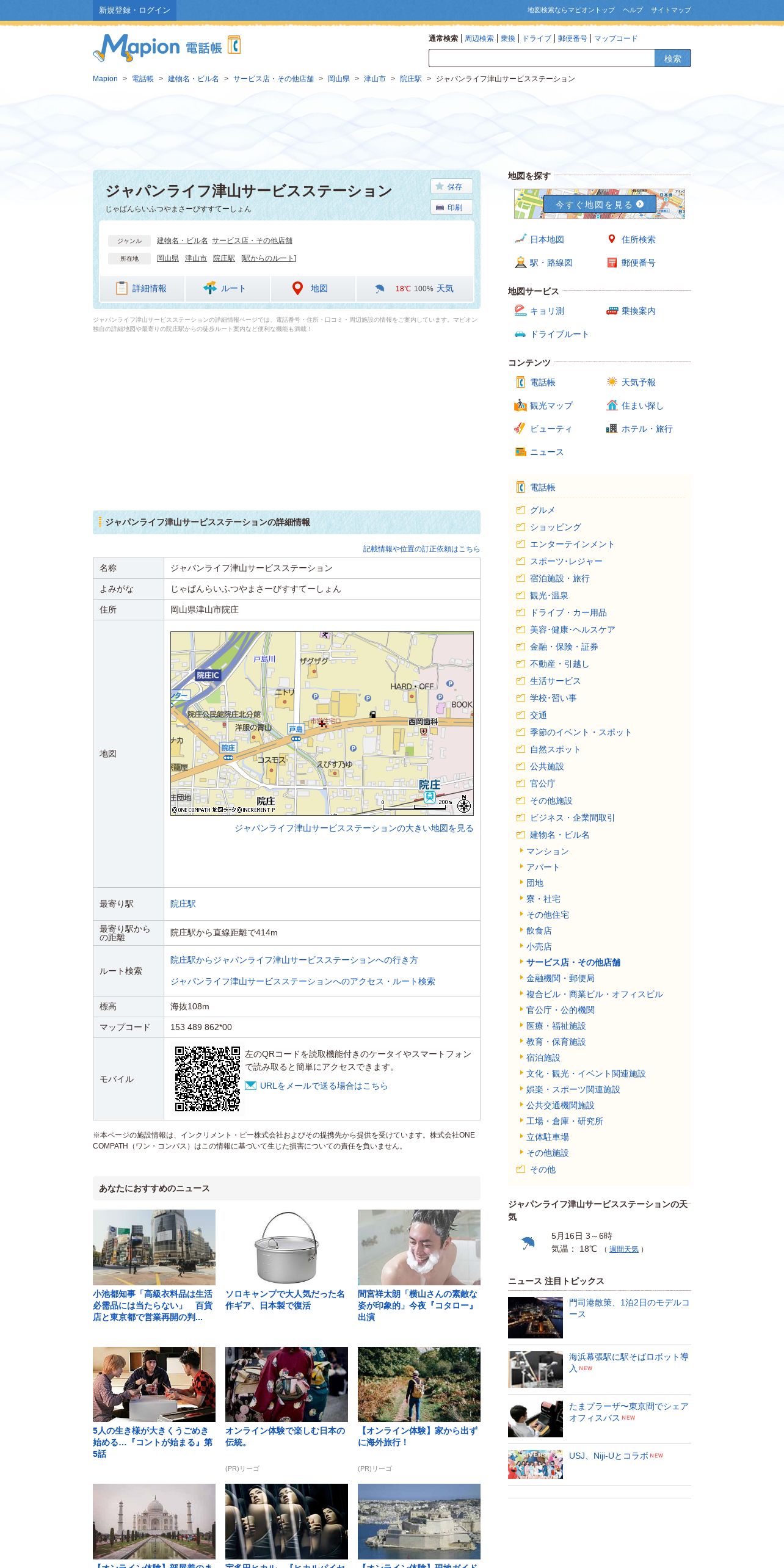Screen dimensions: 784x1568
Task: Open the 門司港散策 news thumbnail
Action: click(535, 1318)
